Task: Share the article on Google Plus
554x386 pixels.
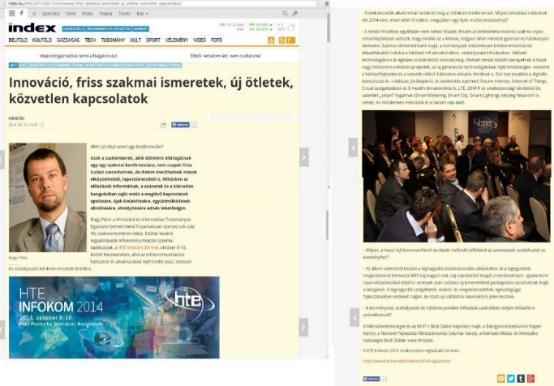Action: click(531, 379)
